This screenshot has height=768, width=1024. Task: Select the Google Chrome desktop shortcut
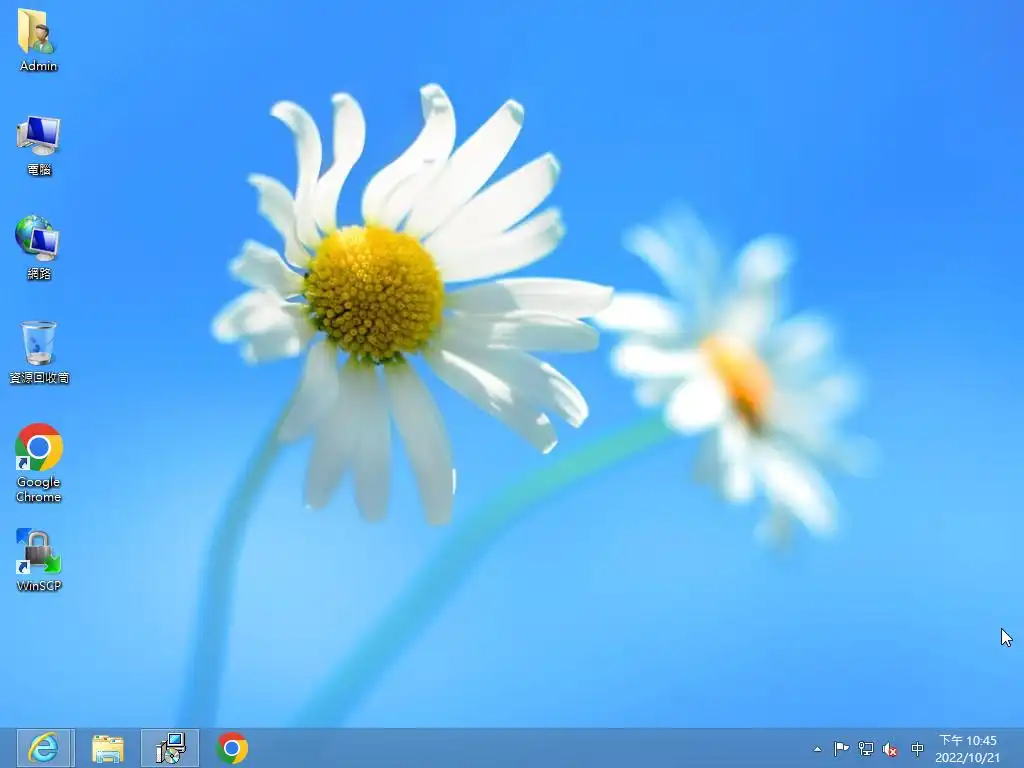point(39,463)
